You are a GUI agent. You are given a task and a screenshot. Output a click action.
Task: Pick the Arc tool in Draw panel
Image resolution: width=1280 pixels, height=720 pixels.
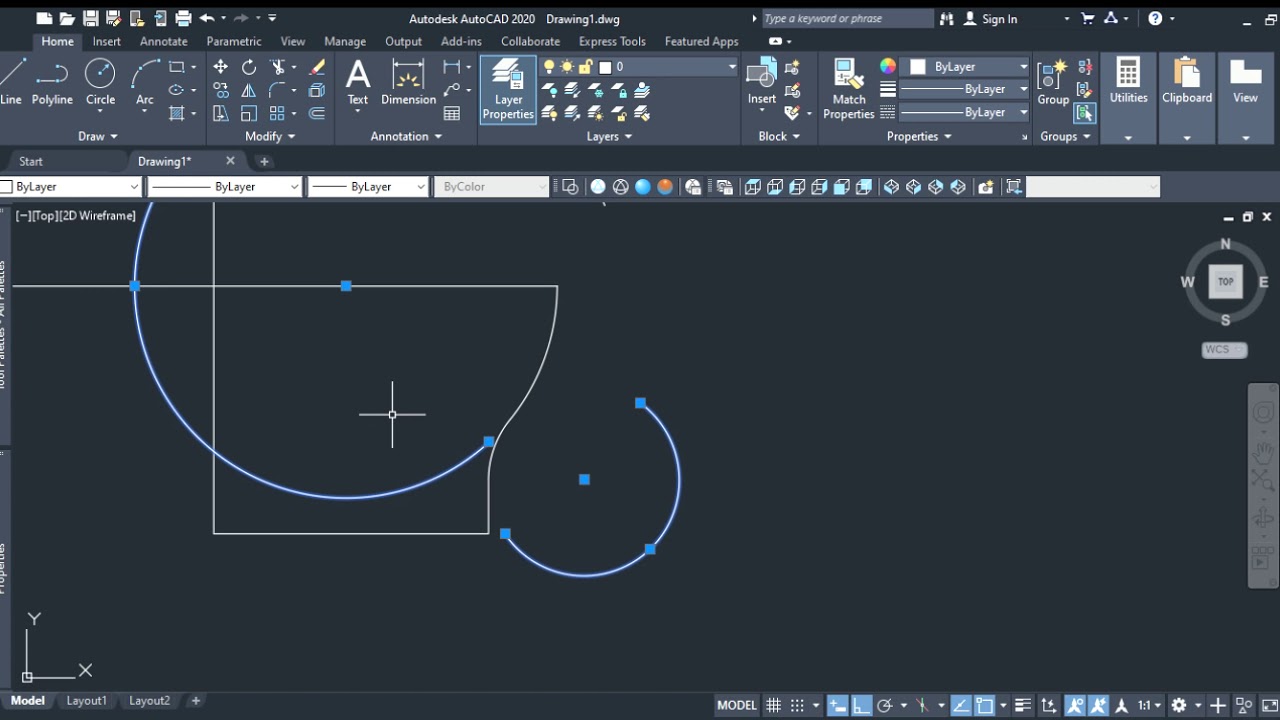click(145, 82)
